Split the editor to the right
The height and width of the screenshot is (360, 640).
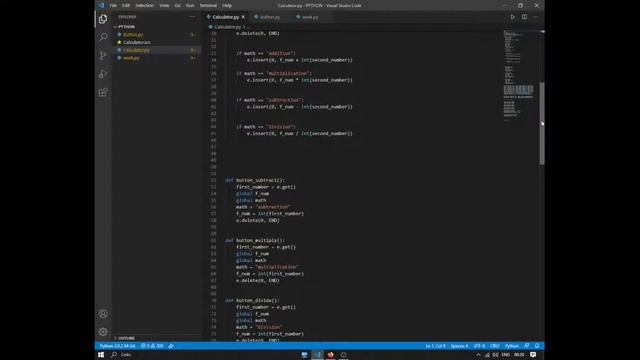[x=524, y=17]
